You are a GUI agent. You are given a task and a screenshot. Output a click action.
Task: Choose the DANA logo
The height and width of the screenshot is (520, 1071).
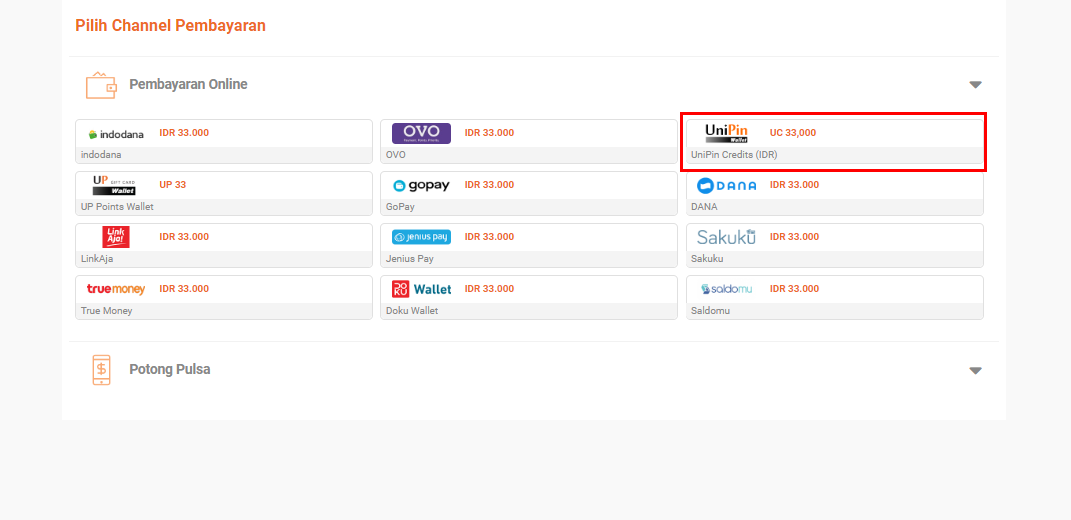coord(726,185)
